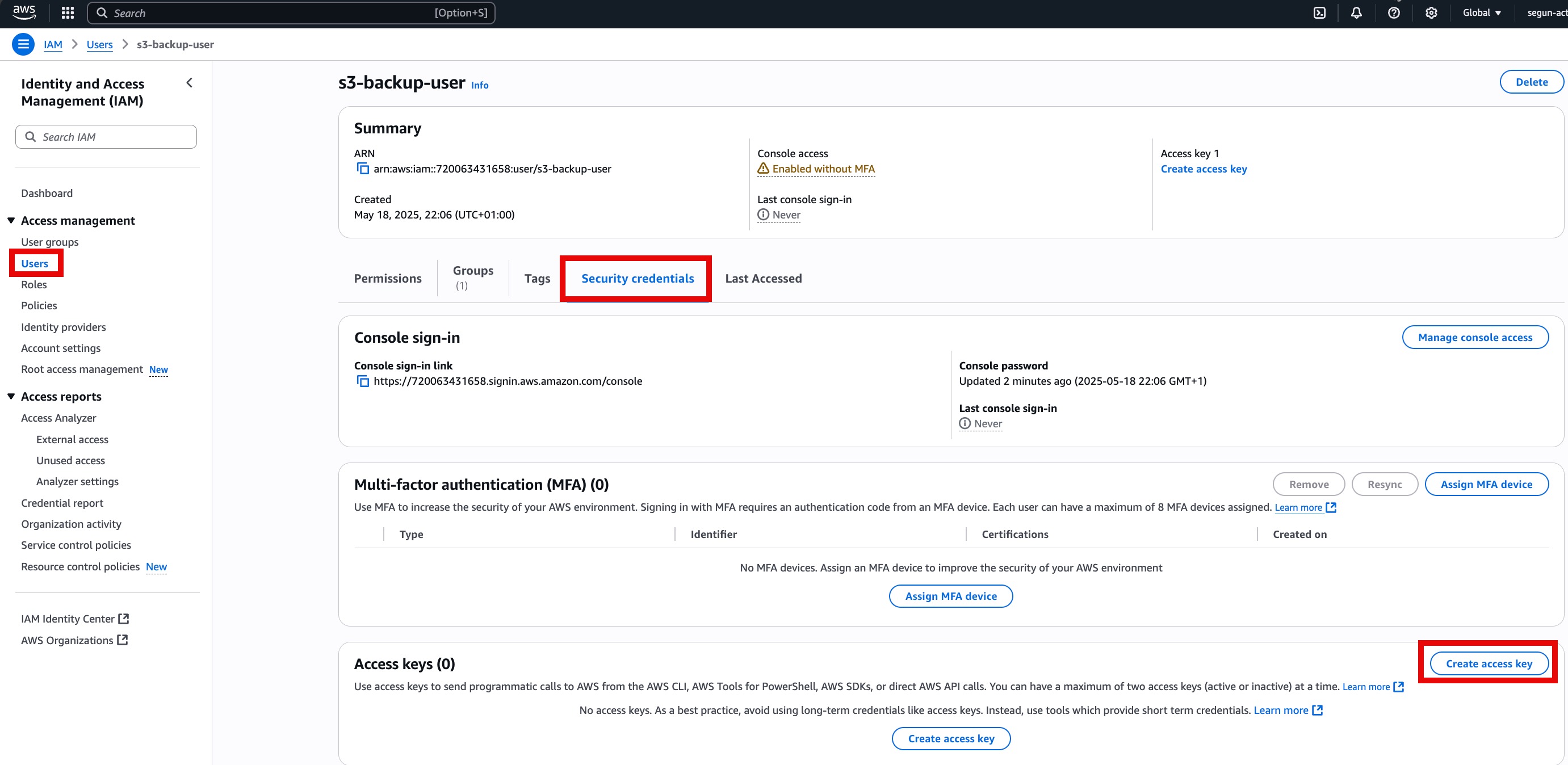Open the CloudShell terminal icon
The image size is (1568, 765).
(x=1319, y=12)
